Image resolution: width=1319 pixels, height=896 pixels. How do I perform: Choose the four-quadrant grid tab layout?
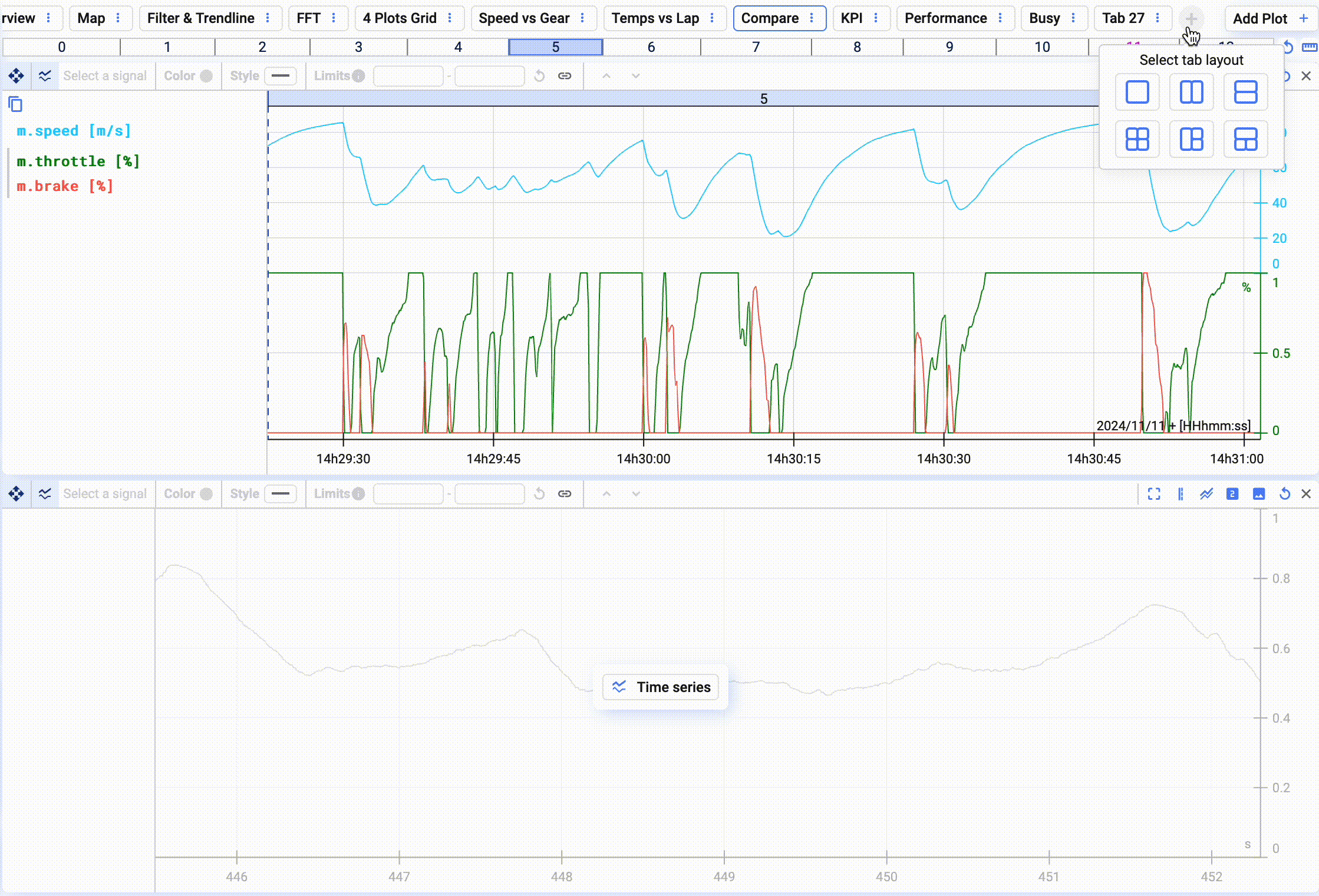pyautogui.click(x=1137, y=139)
